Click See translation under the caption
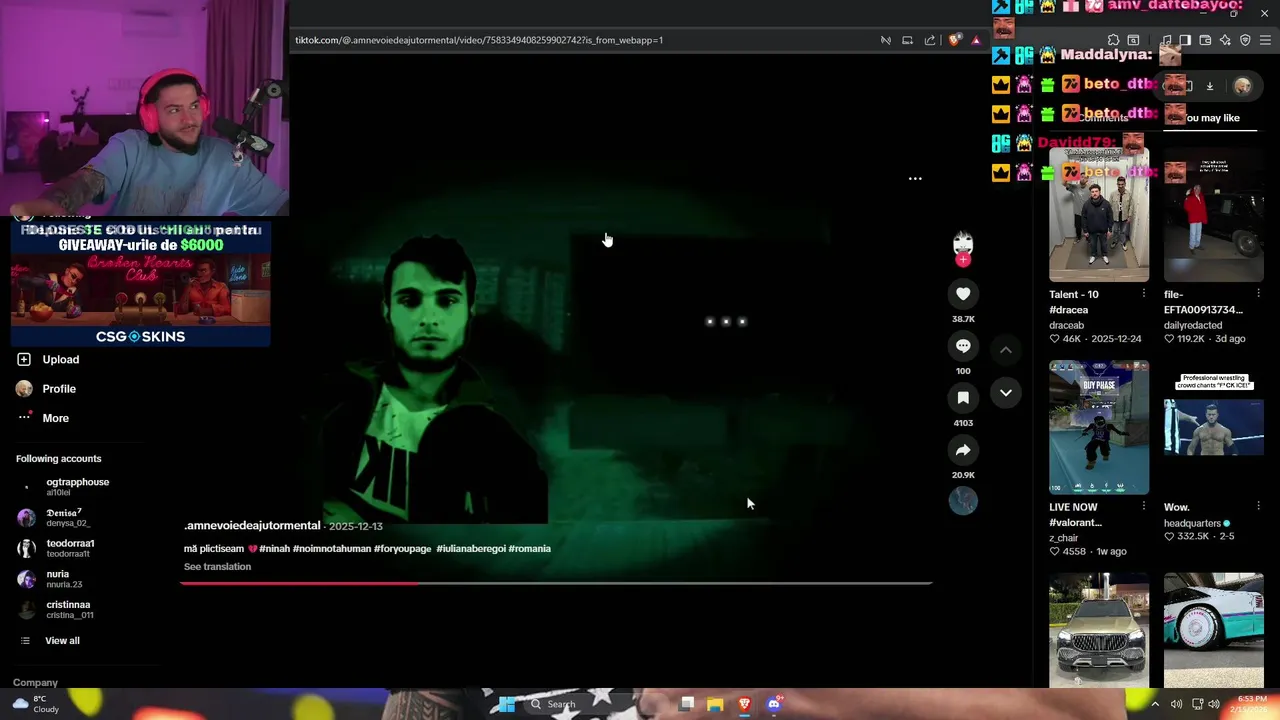Viewport: 1280px width, 720px height. pyautogui.click(x=217, y=567)
